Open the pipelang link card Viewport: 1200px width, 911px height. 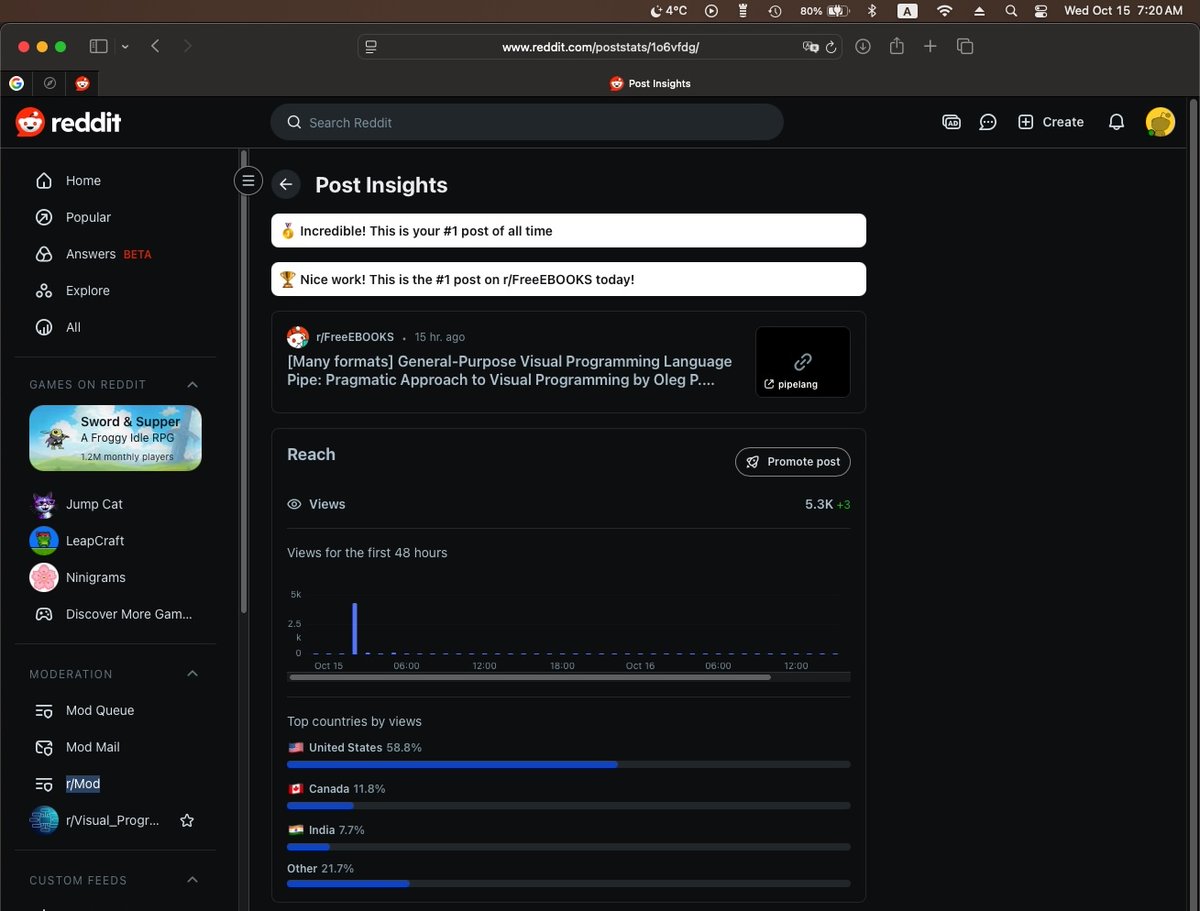802,361
